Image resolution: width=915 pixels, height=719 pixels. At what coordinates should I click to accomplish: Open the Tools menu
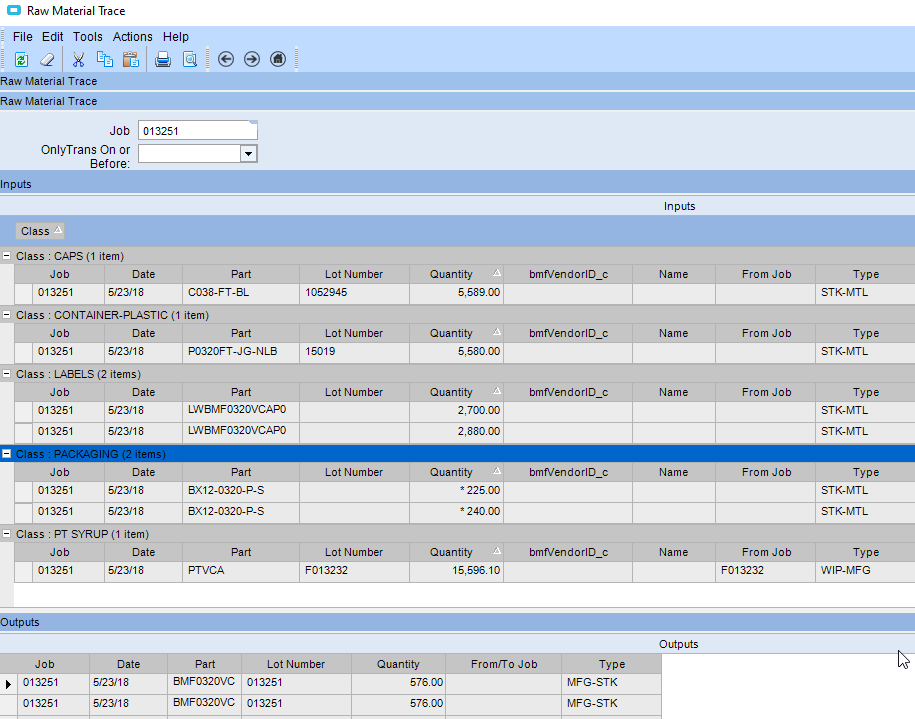click(x=88, y=37)
